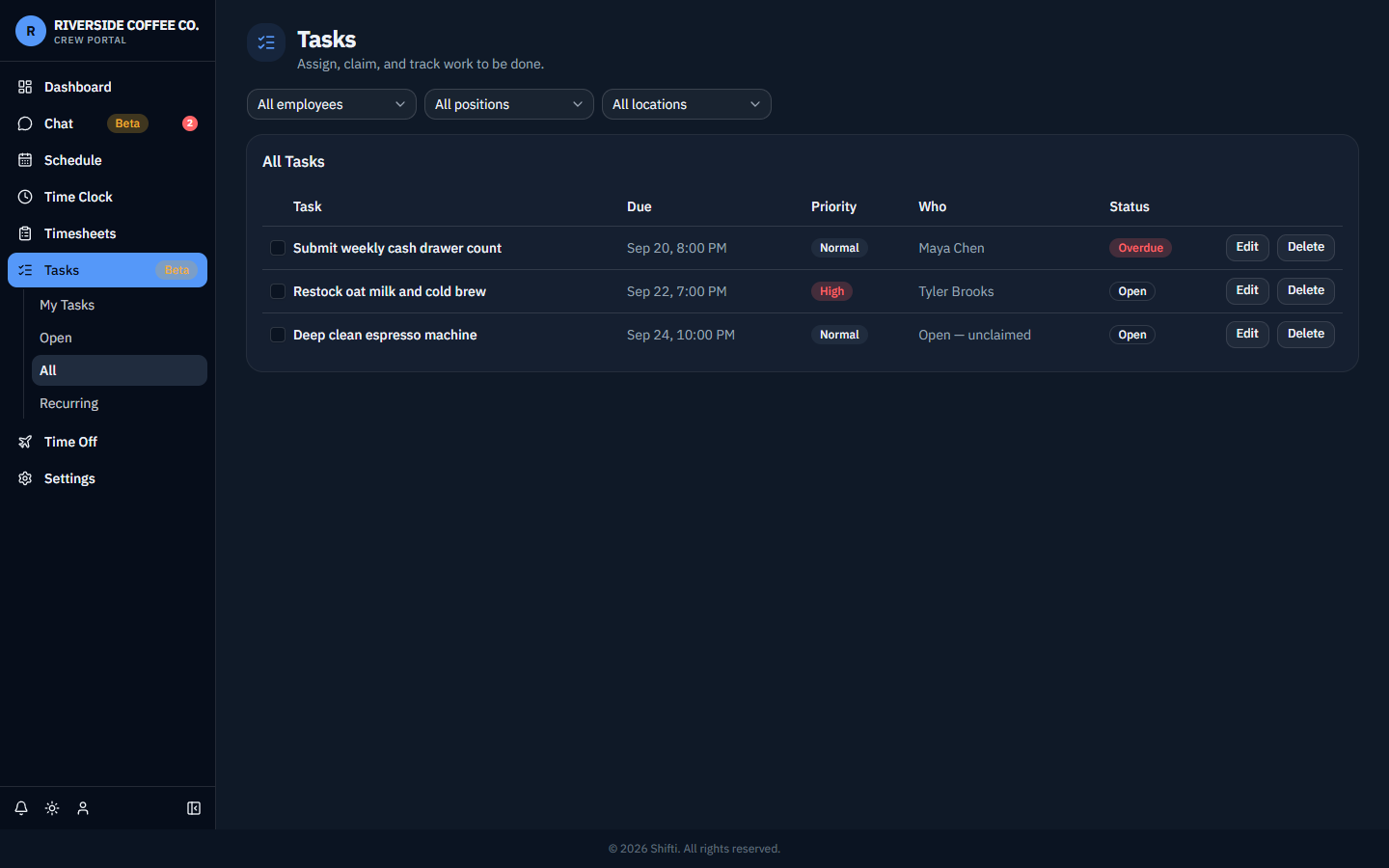
Task: Open Time Clock page
Action: pyautogui.click(x=107, y=197)
